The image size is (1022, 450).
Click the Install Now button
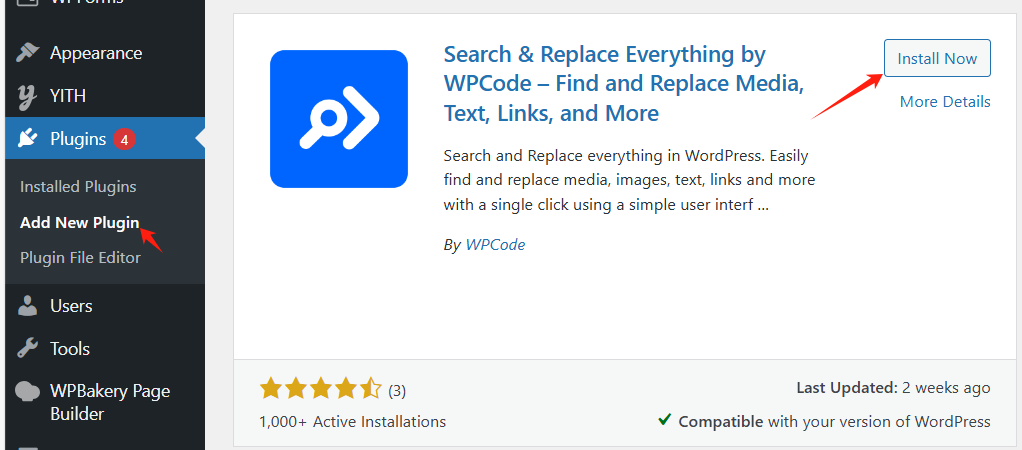click(x=937, y=58)
